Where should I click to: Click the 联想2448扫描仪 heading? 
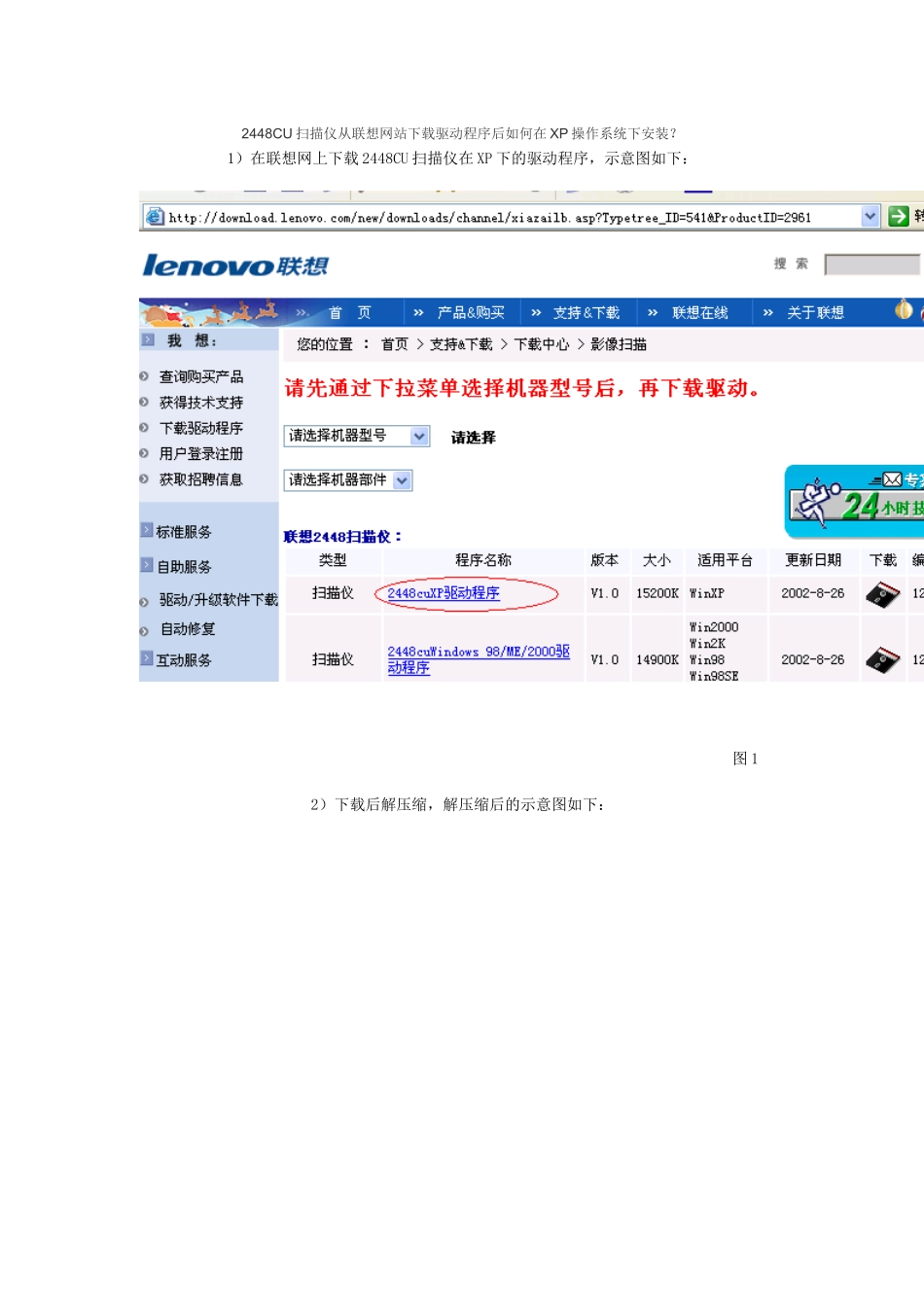pos(342,537)
